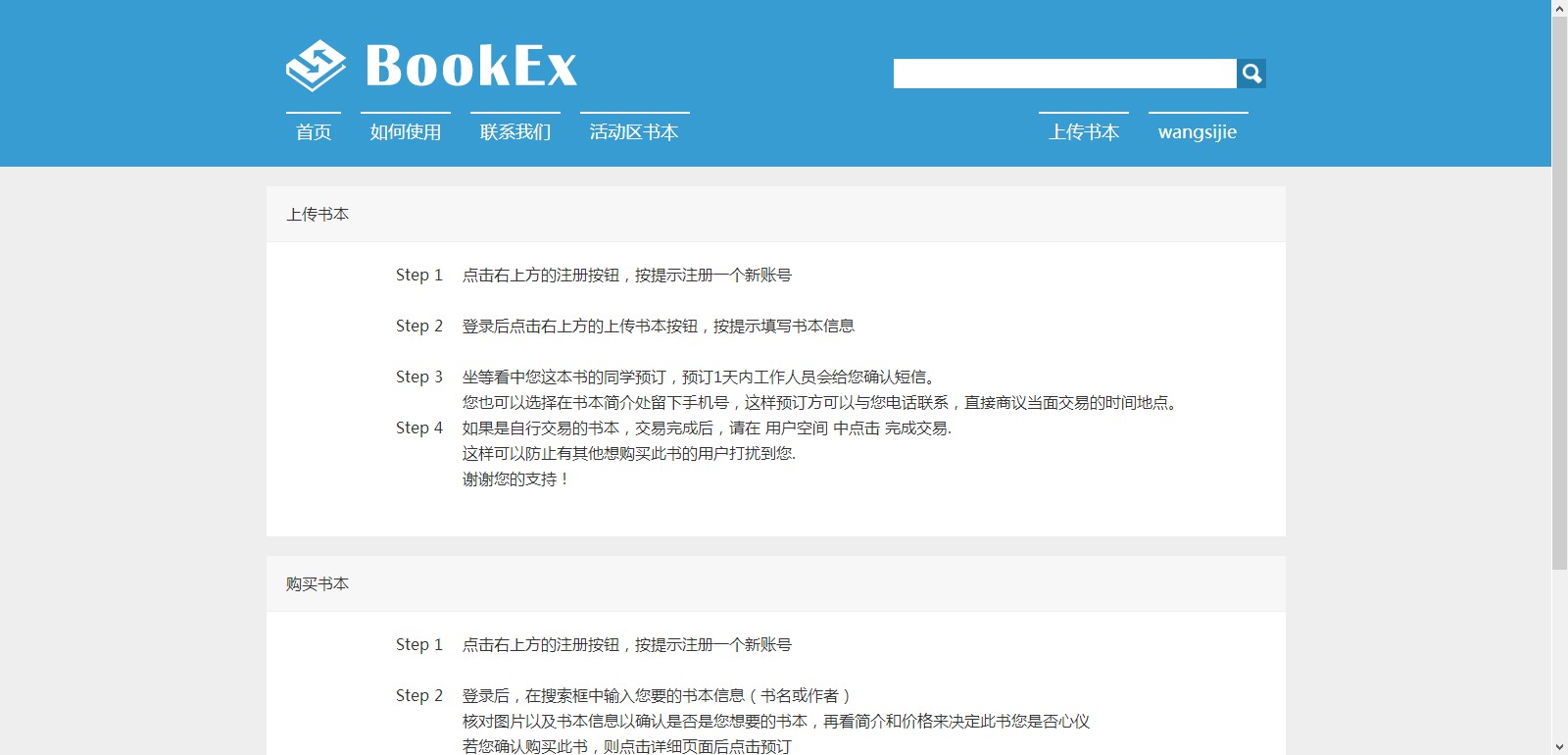Click the scrollbar down arrow
Image resolution: width=1568 pixels, height=755 pixels.
coord(1559,746)
